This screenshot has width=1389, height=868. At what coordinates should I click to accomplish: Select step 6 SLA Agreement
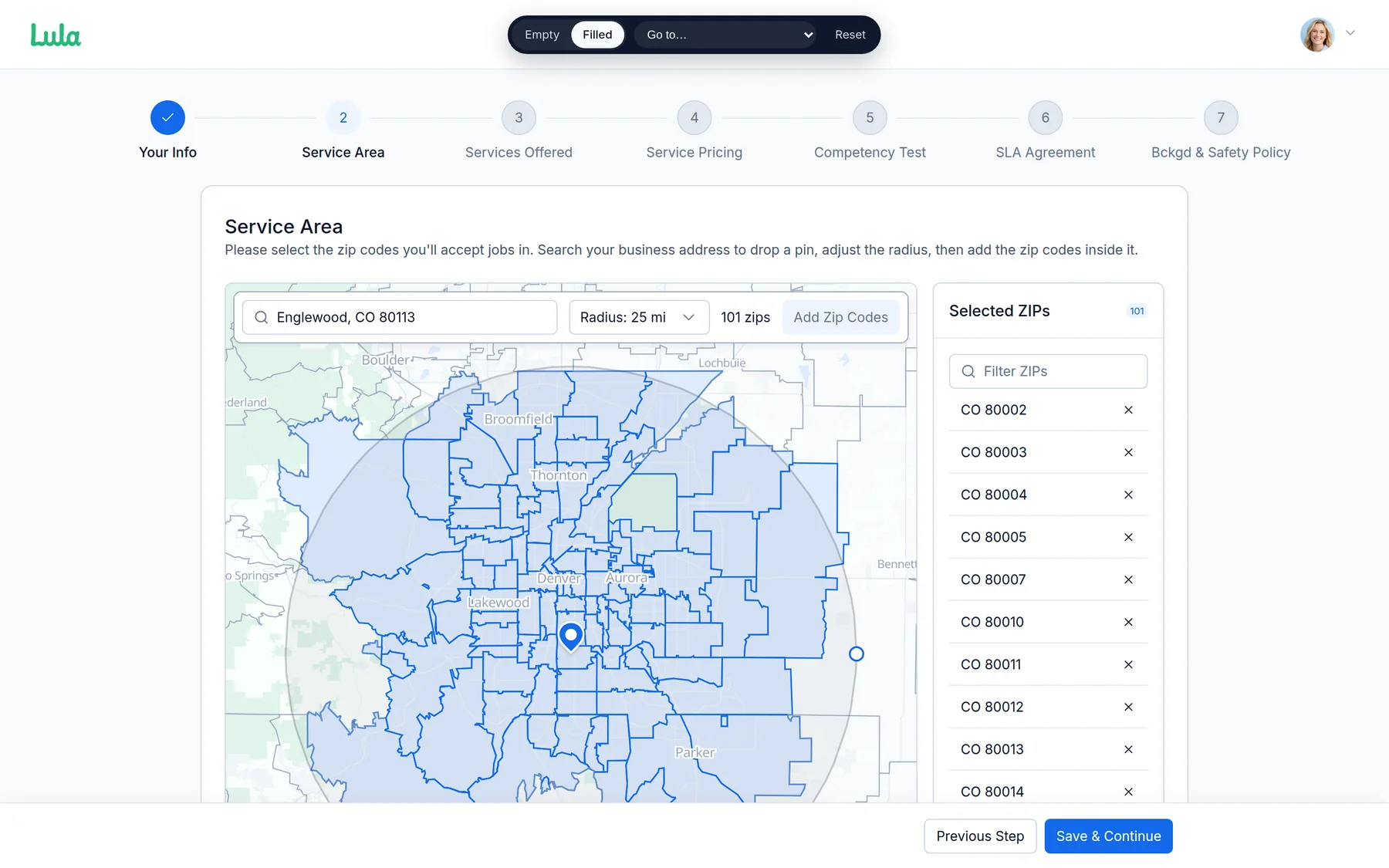tap(1046, 118)
